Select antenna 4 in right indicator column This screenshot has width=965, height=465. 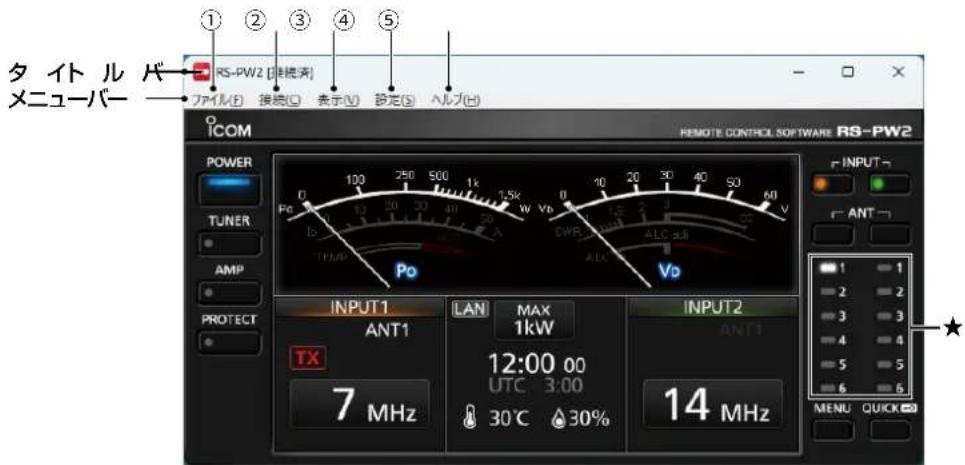click(x=888, y=339)
